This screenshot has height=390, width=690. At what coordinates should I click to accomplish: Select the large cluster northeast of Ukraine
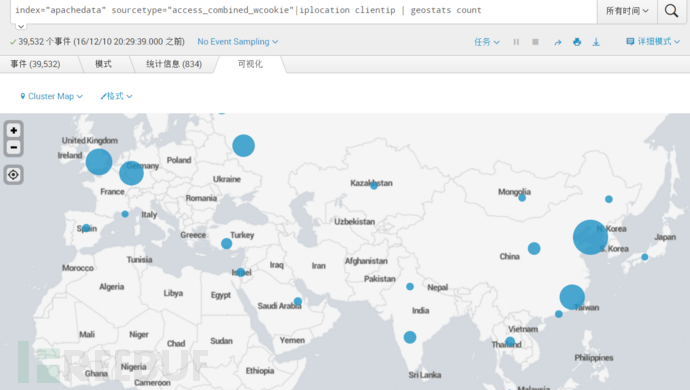coord(243,145)
